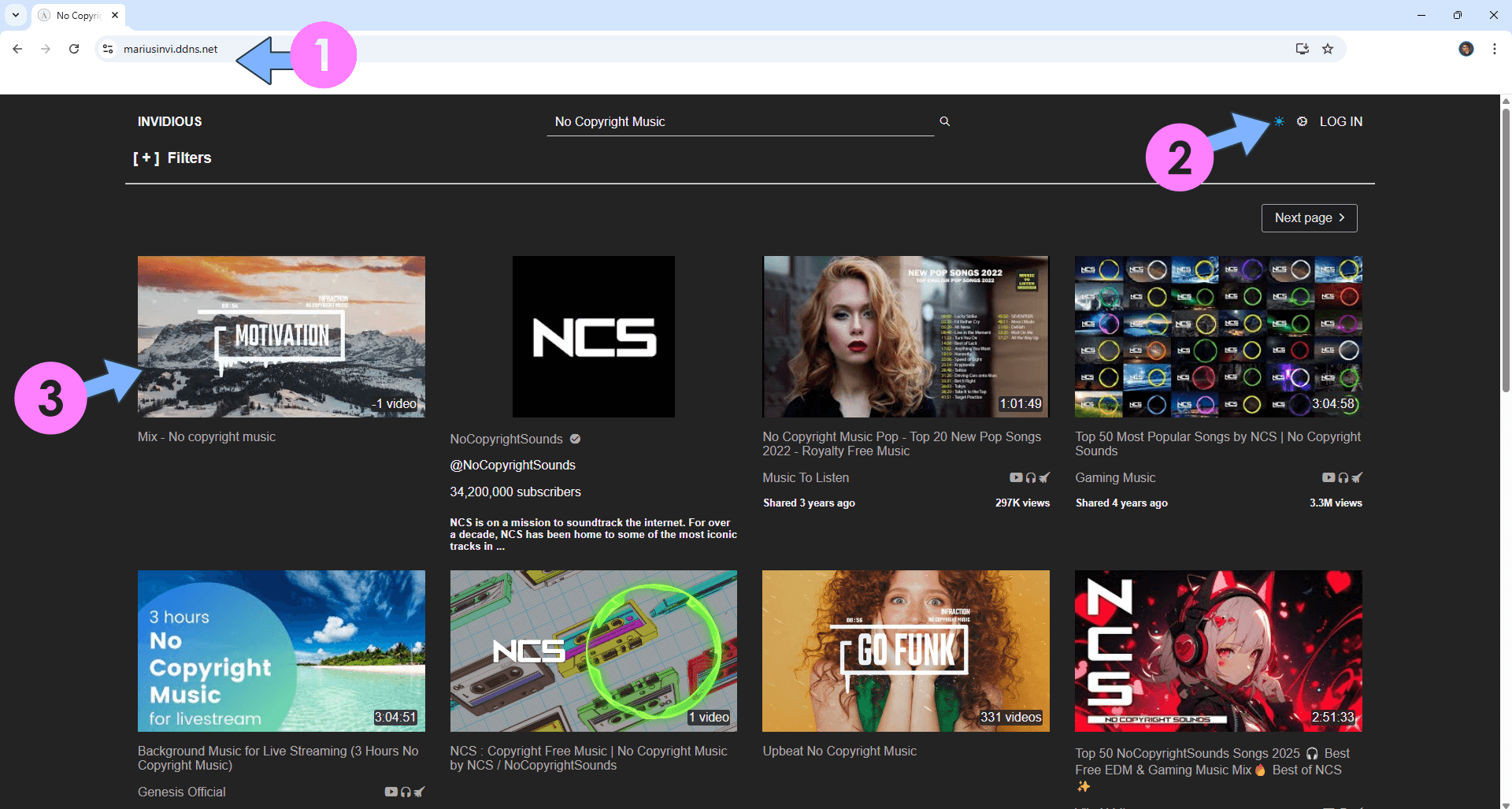Toggle the light theme sun icon
This screenshot has width=1512, height=809.
click(x=1279, y=121)
